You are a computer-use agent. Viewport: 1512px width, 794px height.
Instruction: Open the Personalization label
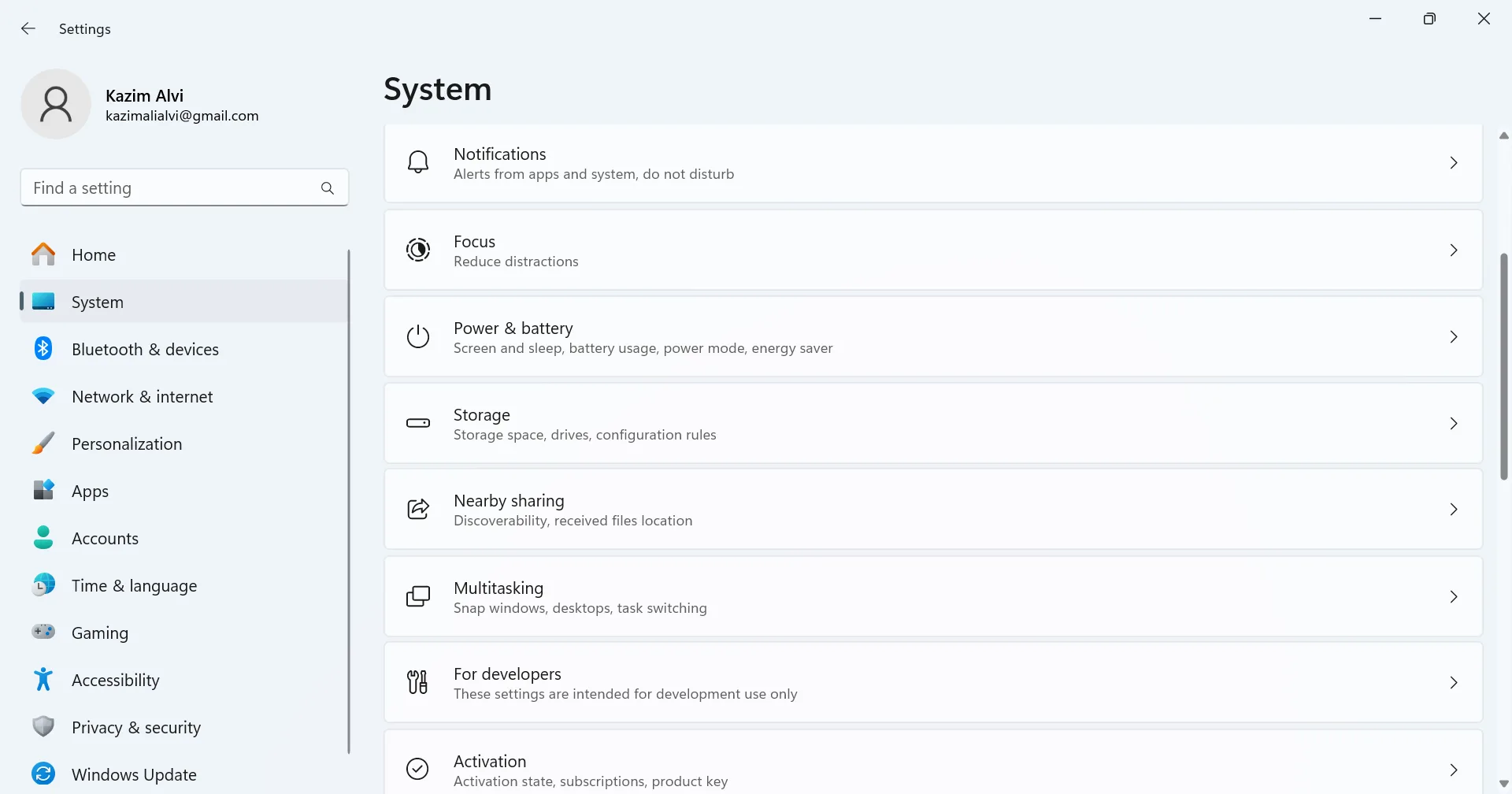(127, 444)
